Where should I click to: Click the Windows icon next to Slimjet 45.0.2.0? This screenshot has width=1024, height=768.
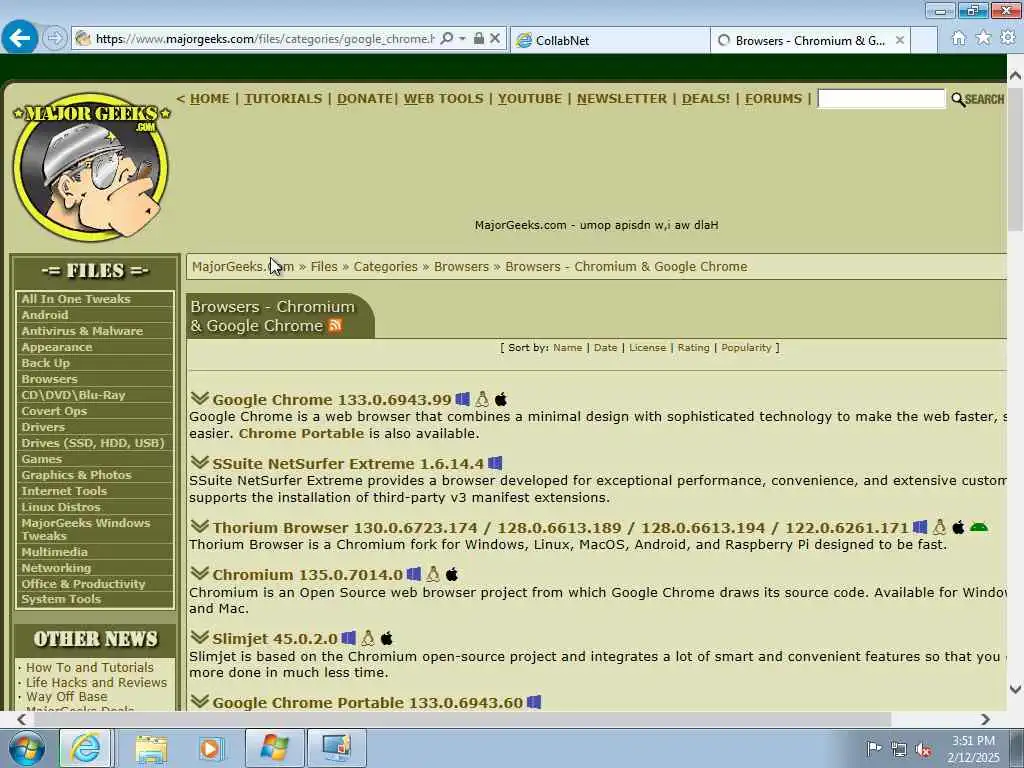[x=349, y=638]
